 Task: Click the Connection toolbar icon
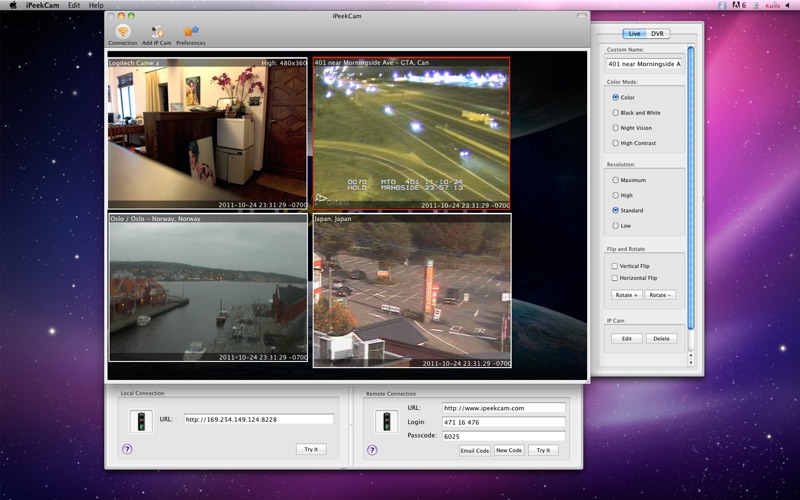pyautogui.click(x=122, y=32)
